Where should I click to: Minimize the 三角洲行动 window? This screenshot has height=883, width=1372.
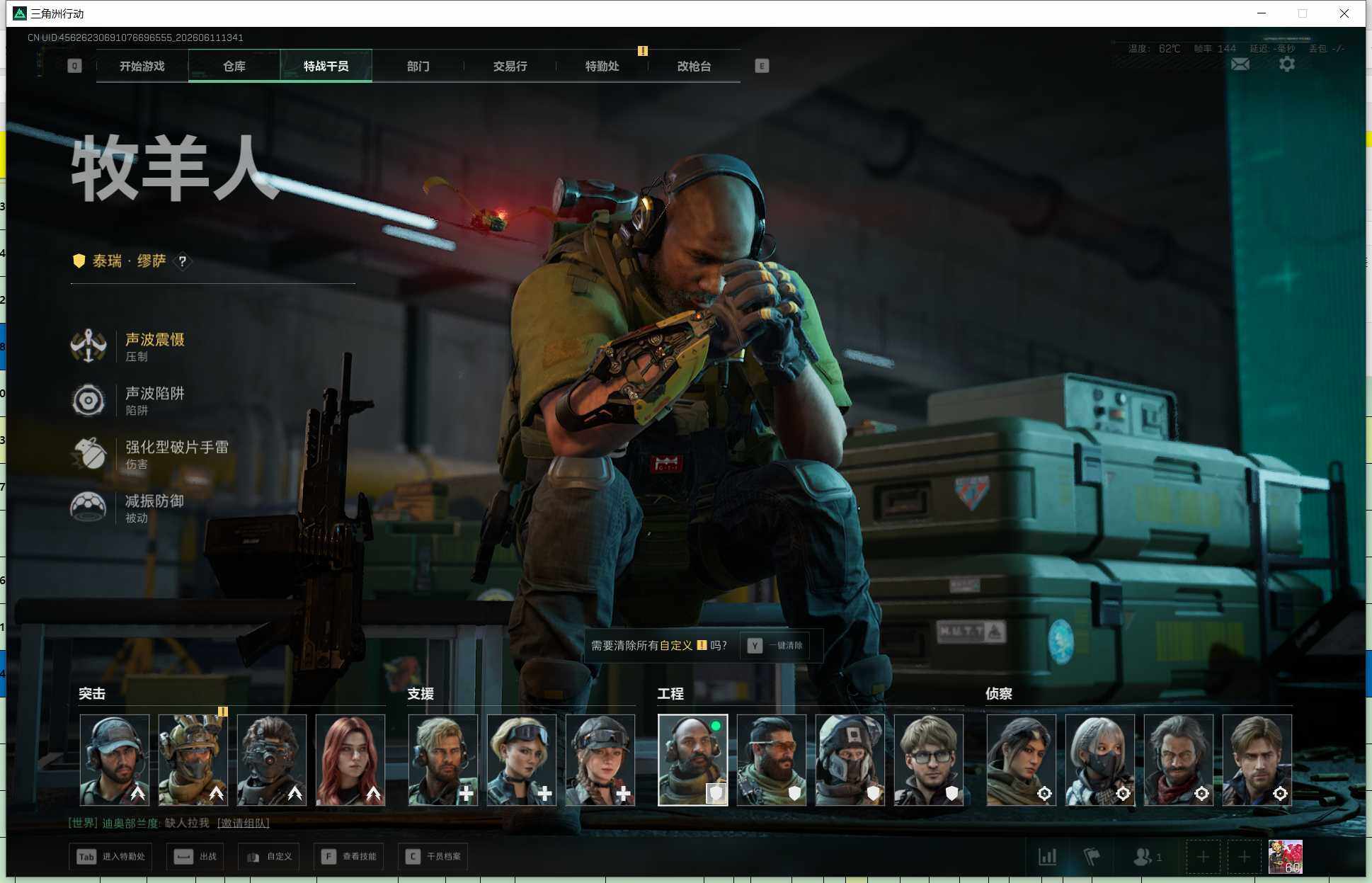click(1262, 13)
